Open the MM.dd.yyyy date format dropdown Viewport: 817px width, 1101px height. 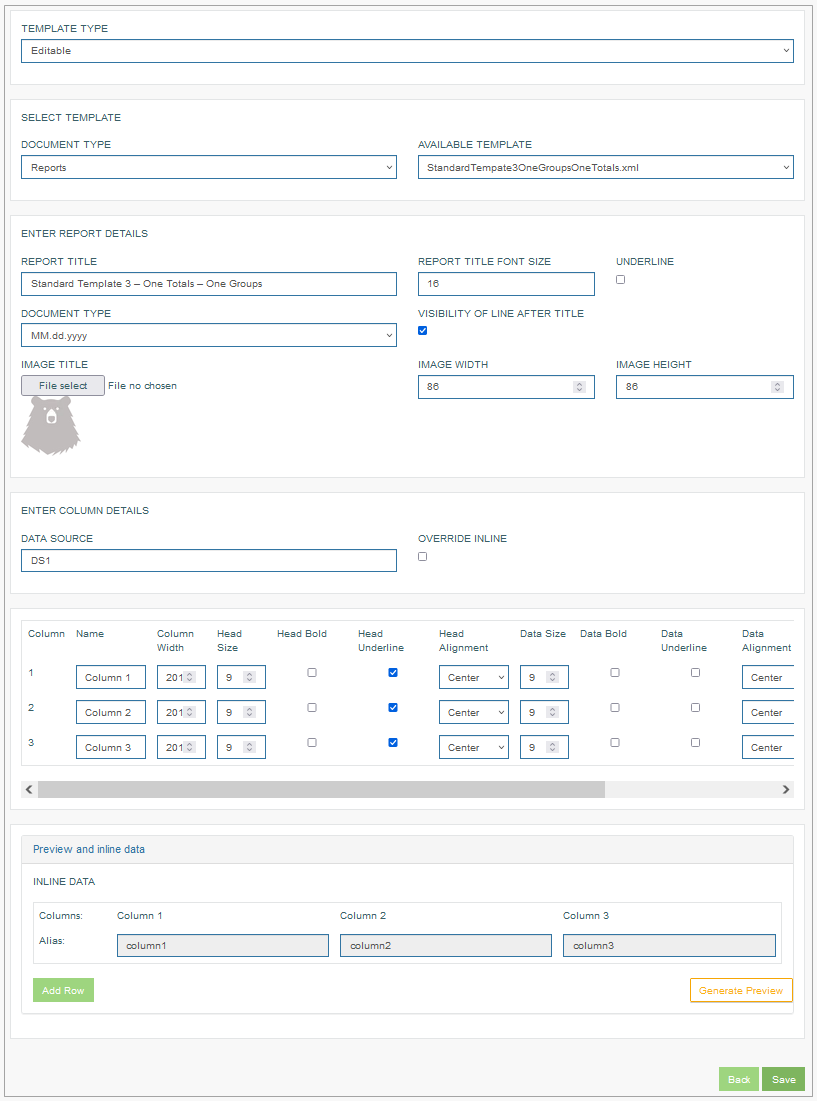[208, 336]
